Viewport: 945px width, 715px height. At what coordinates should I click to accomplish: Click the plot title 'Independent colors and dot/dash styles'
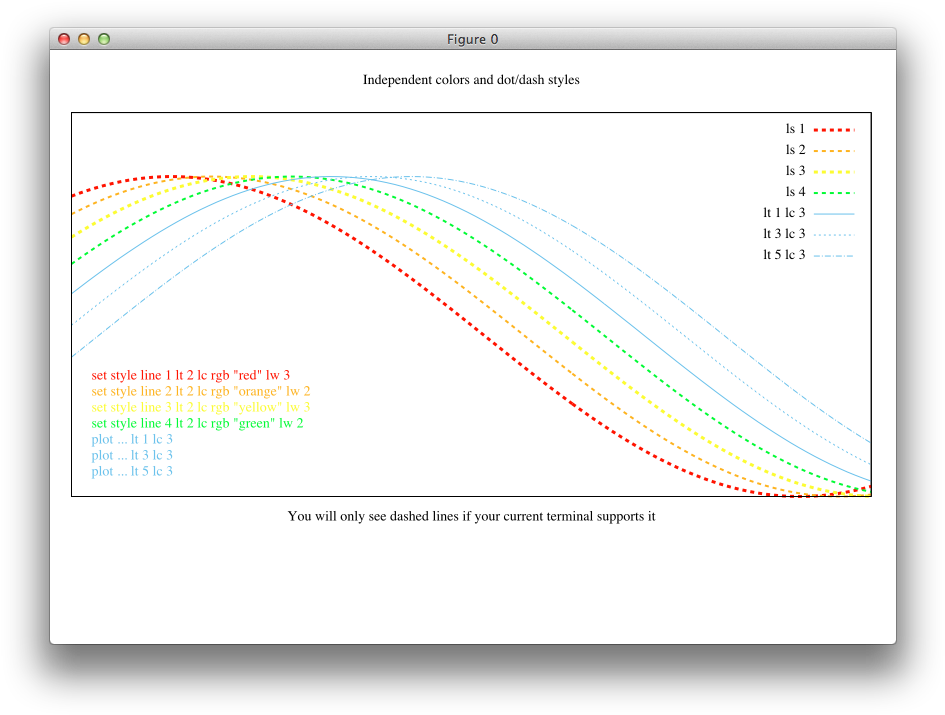[x=472, y=80]
